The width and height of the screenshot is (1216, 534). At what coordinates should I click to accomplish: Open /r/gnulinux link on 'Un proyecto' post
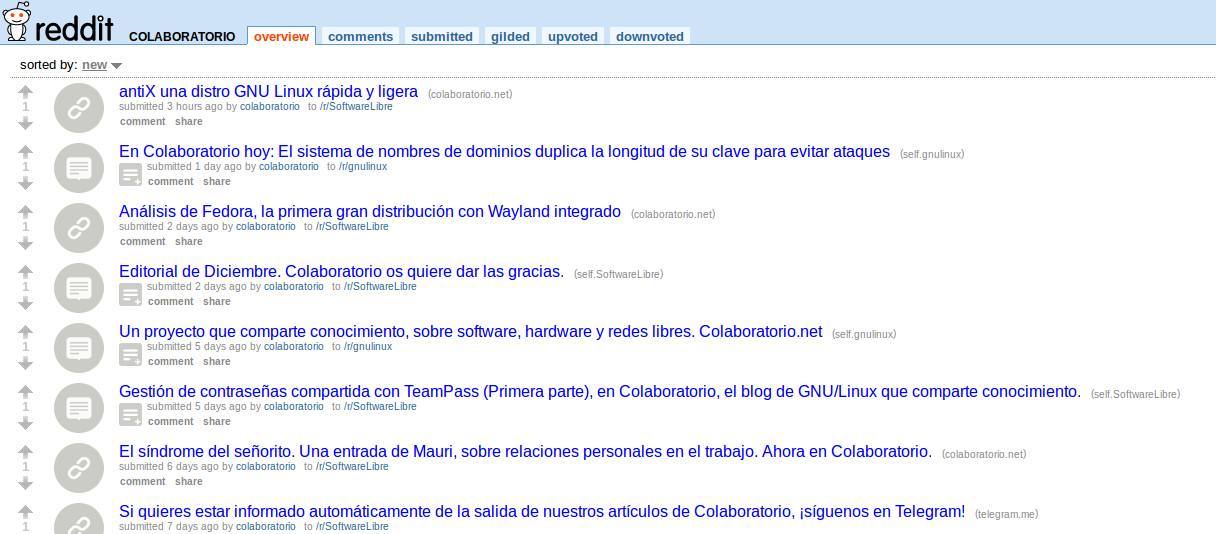point(368,346)
